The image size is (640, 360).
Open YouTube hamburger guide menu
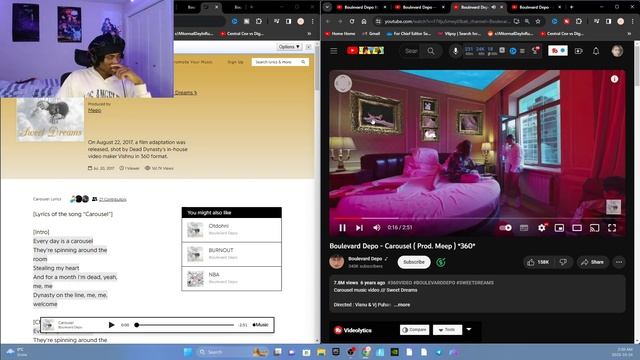click(334, 51)
